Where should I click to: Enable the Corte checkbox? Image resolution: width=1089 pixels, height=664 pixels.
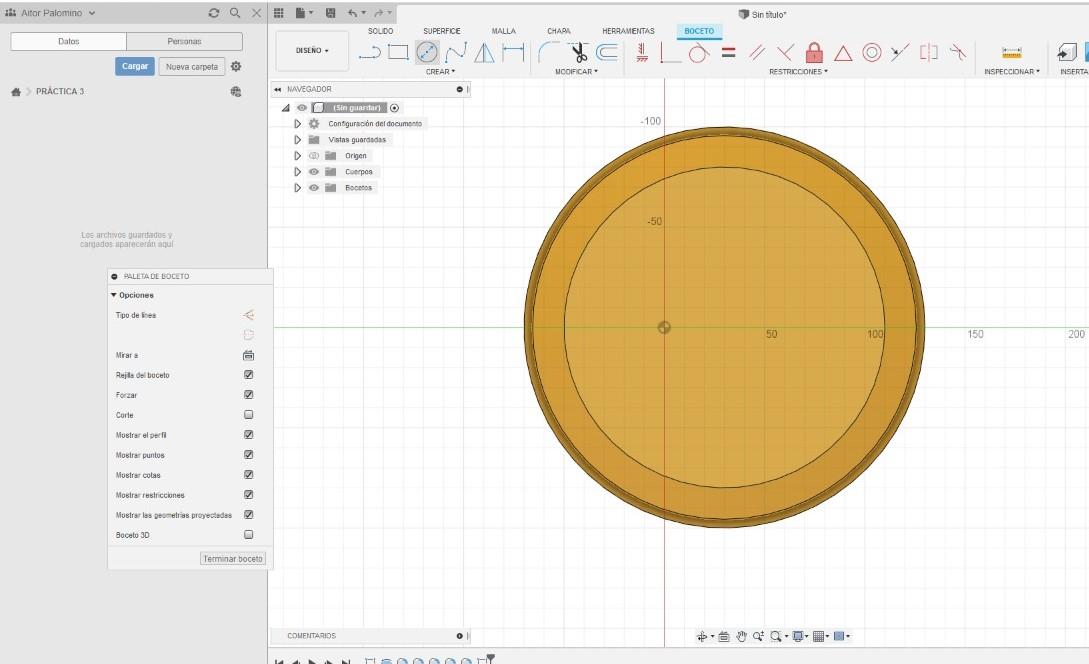click(249, 415)
